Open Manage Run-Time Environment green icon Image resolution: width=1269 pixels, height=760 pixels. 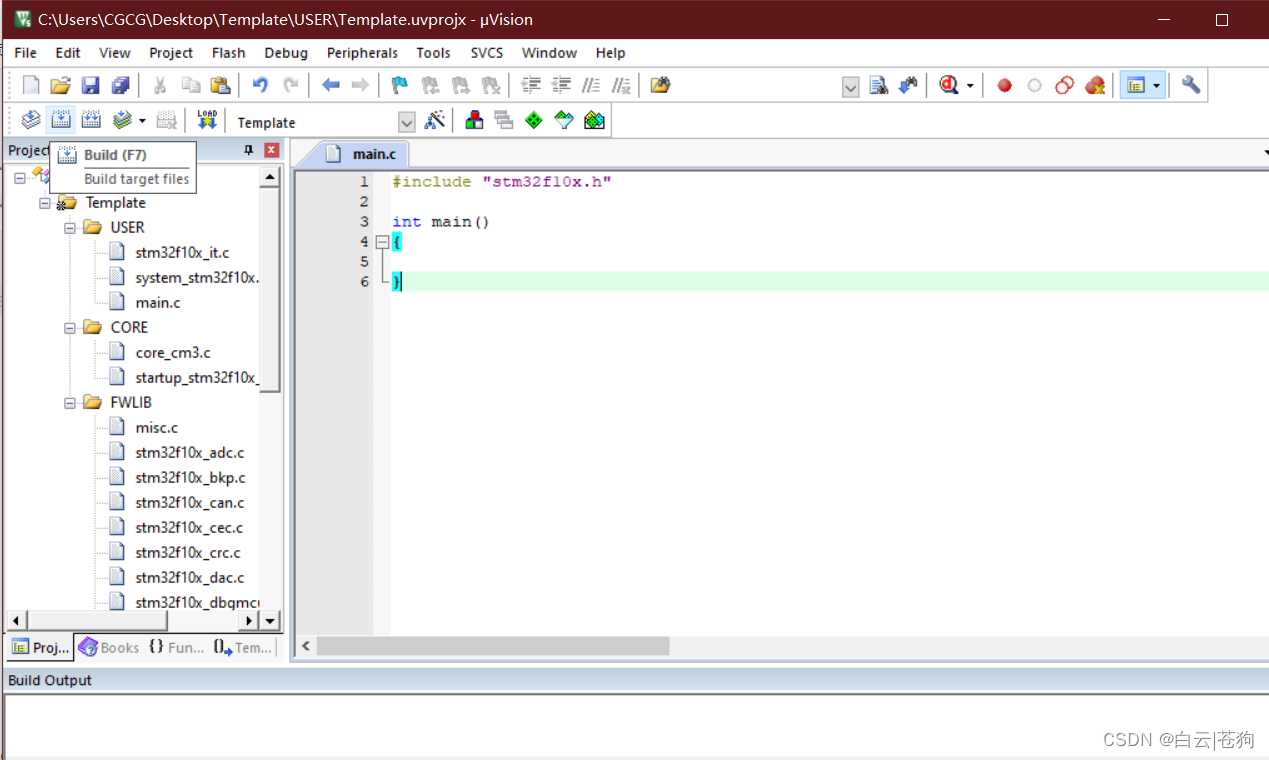tap(534, 120)
